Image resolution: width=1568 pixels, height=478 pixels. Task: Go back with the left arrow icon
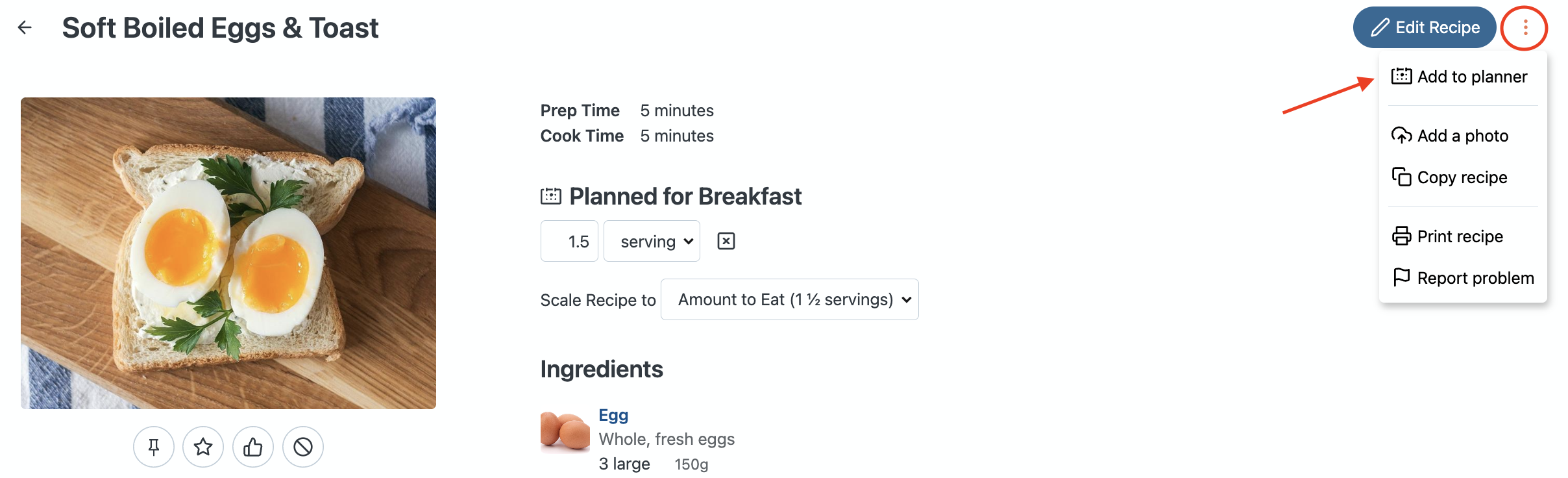25,27
